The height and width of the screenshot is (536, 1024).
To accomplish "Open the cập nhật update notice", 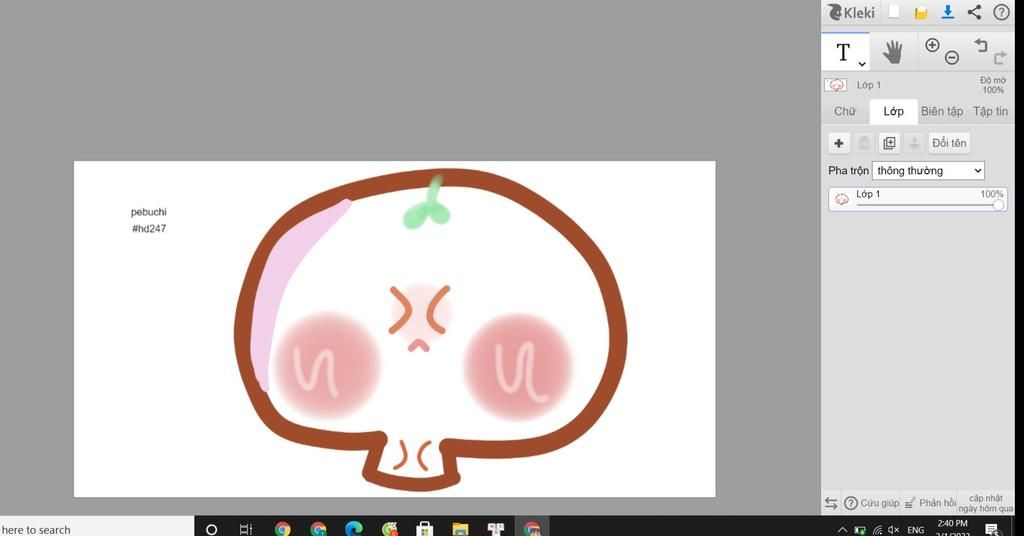I will click(x=985, y=503).
